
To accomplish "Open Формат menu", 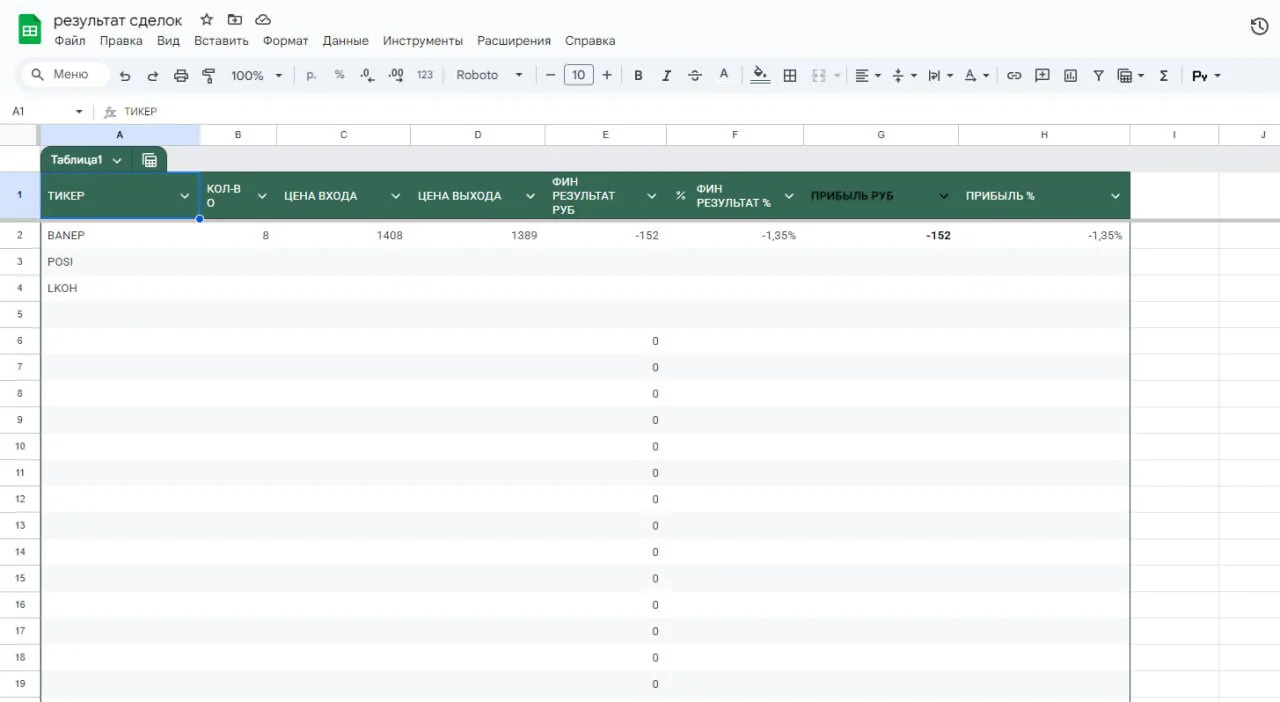I will pos(286,41).
